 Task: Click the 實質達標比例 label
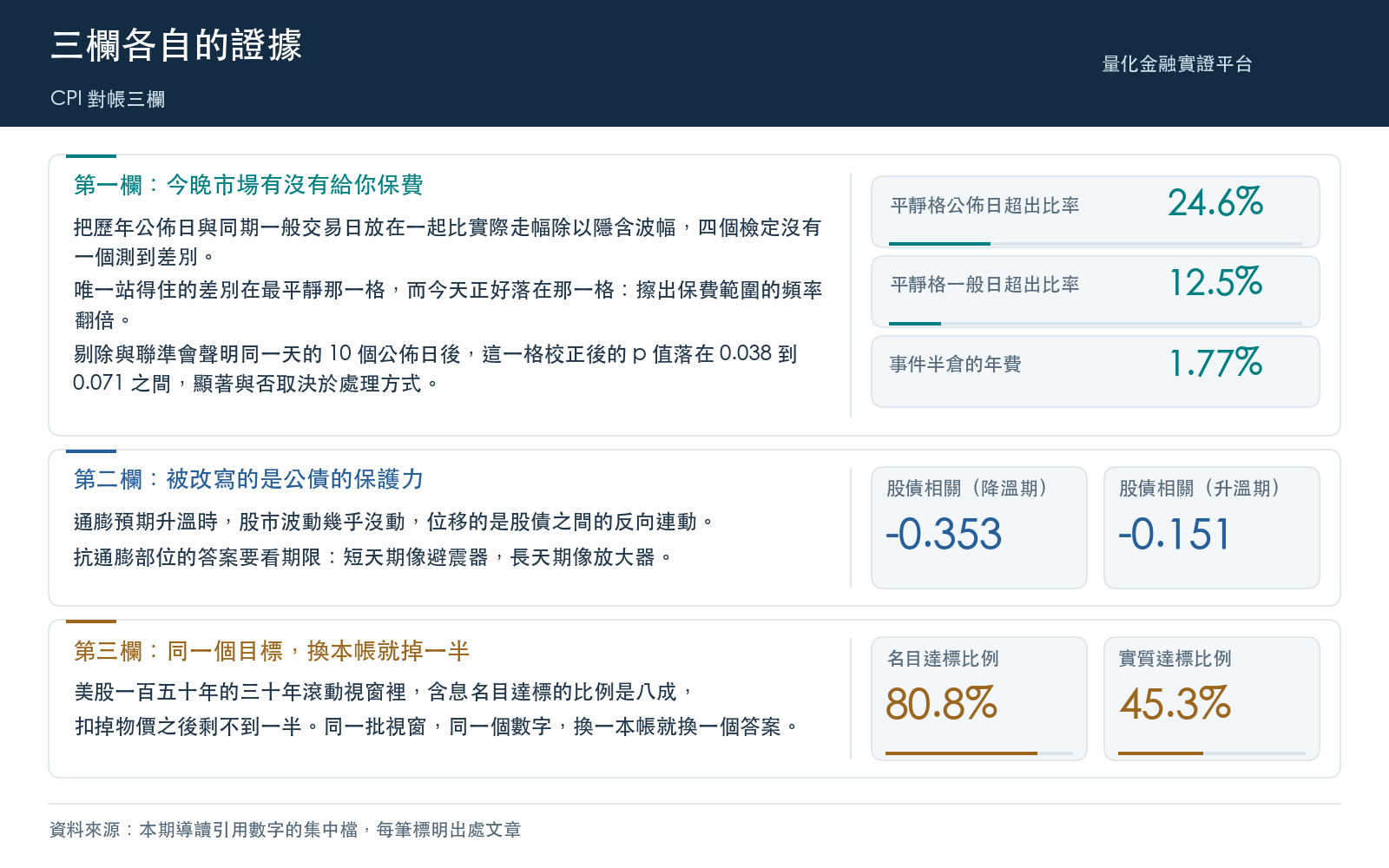click(x=1175, y=659)
